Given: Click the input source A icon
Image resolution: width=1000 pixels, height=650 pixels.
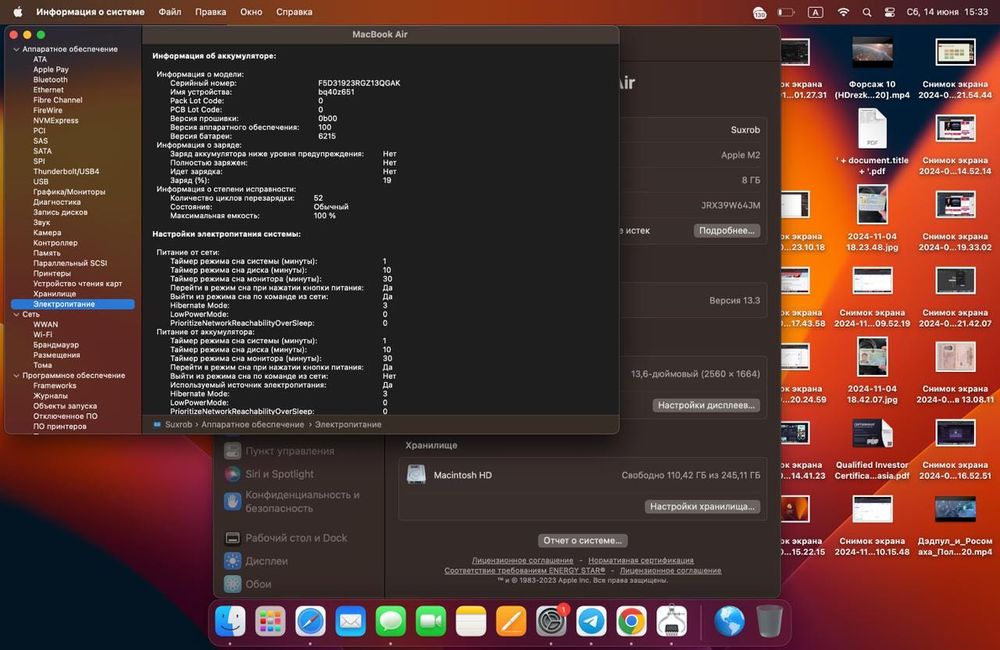Looking at the screenshot, I should tap(815, 12).
